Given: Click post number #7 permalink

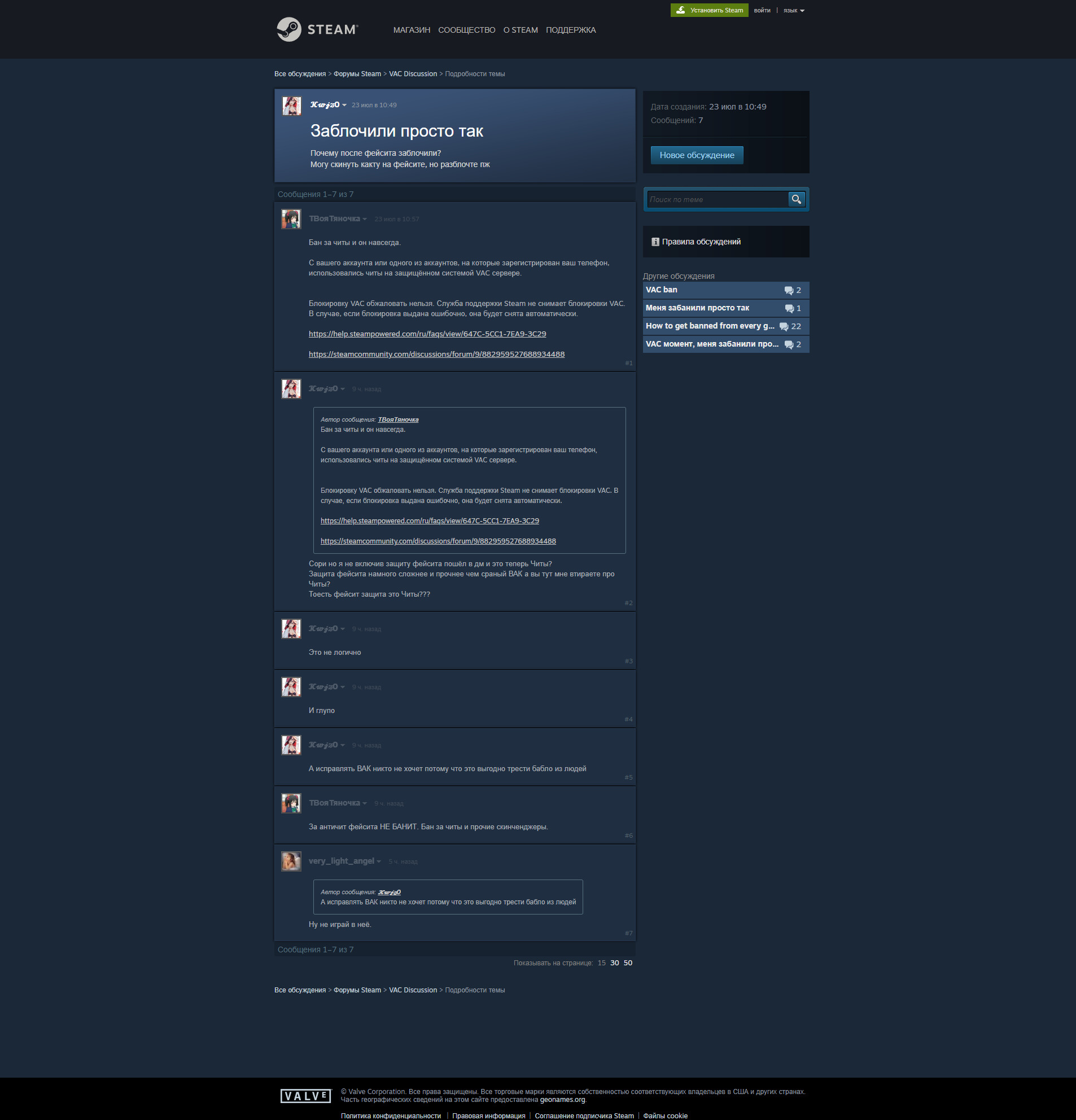Looking at the screenshot, I should pyautogui.click(x=628, y=933).
